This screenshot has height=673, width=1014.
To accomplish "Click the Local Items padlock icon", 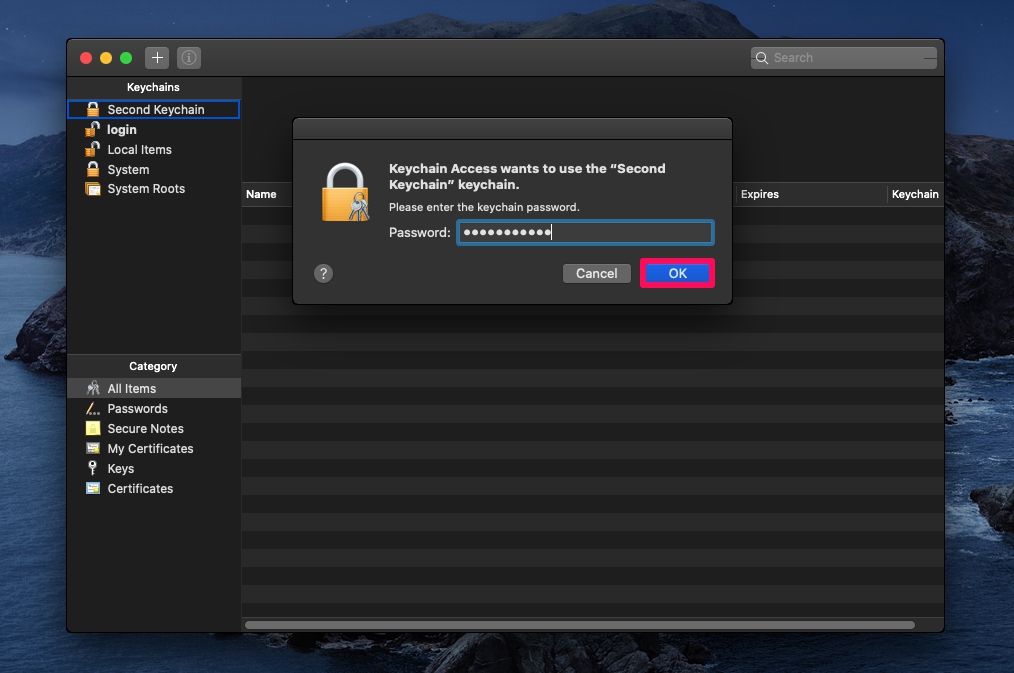I will 92,149.
